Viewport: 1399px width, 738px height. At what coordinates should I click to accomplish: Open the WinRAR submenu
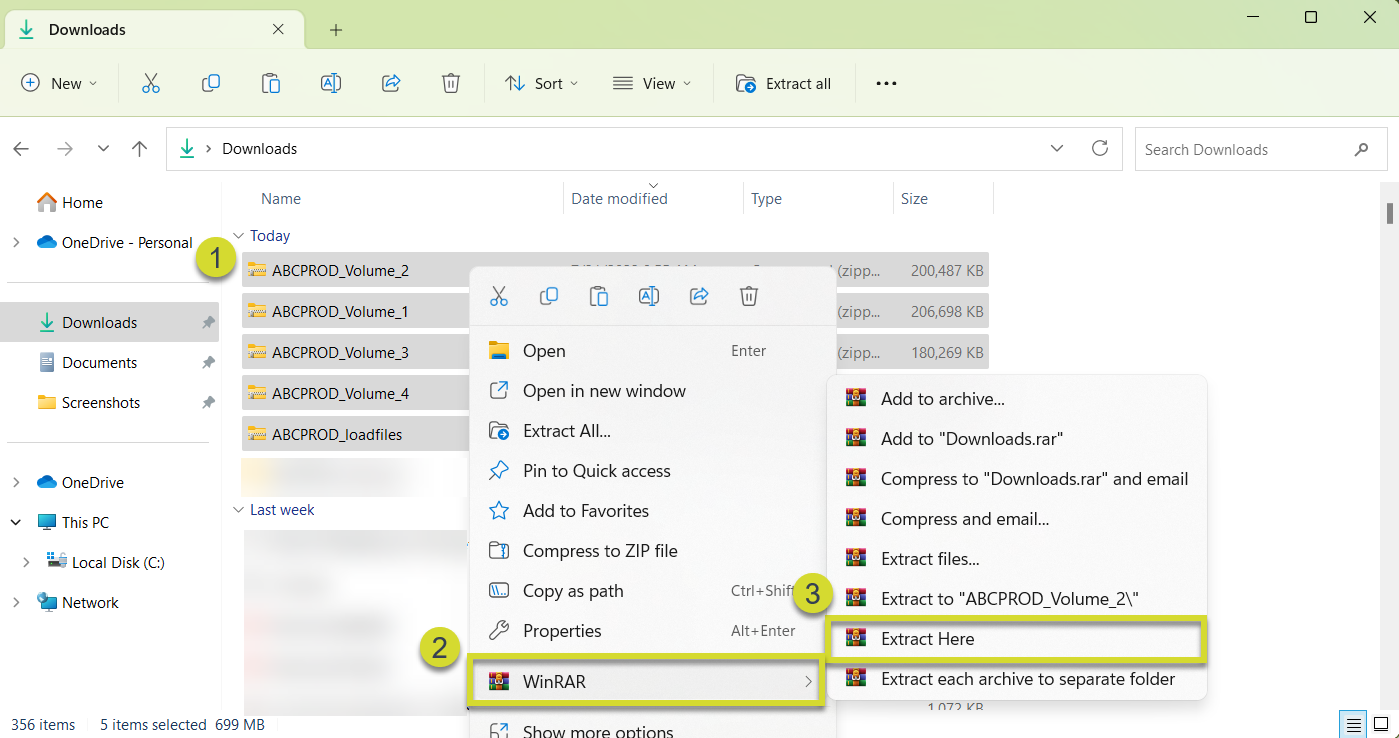pos(647,682)
